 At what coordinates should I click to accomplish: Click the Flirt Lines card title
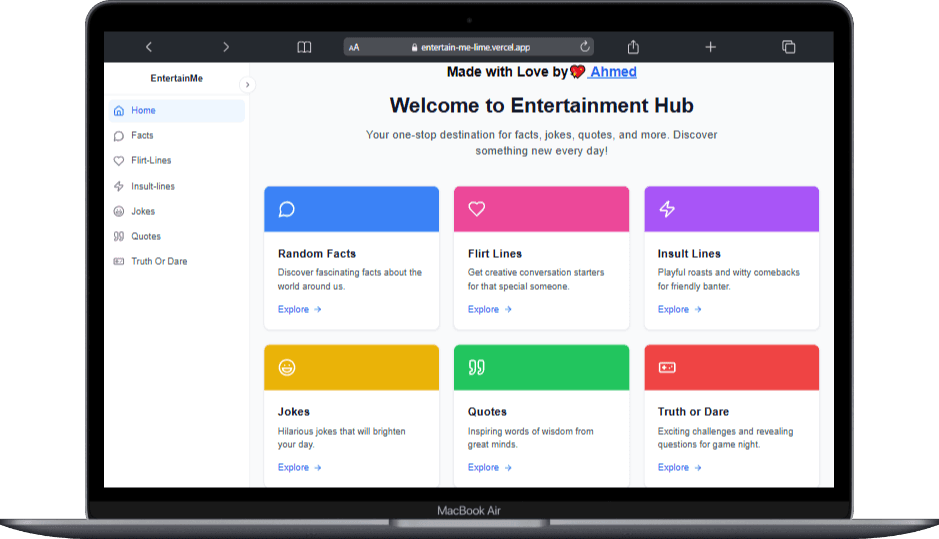click(x=495, y=254)
